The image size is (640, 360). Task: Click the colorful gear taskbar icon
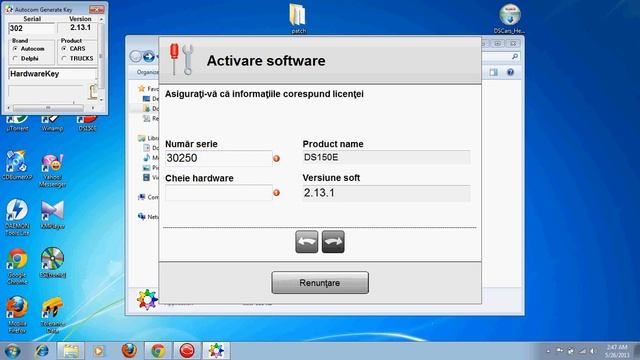tap(216, 351)
